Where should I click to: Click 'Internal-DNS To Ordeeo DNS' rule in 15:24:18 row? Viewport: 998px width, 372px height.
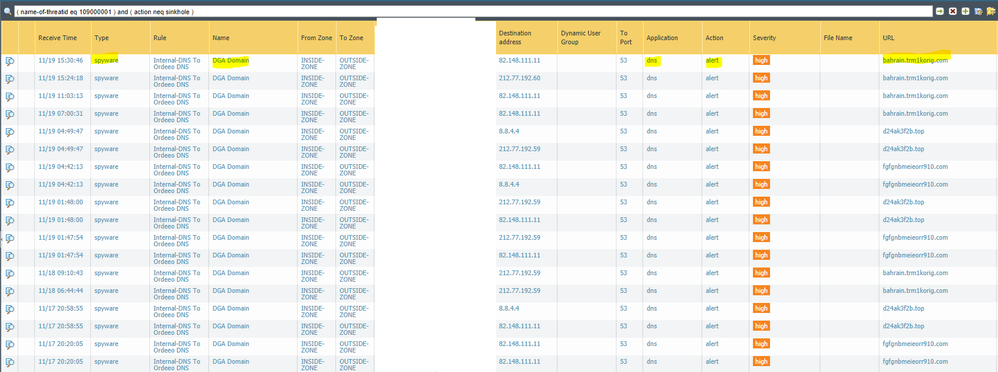pos(176,81)
